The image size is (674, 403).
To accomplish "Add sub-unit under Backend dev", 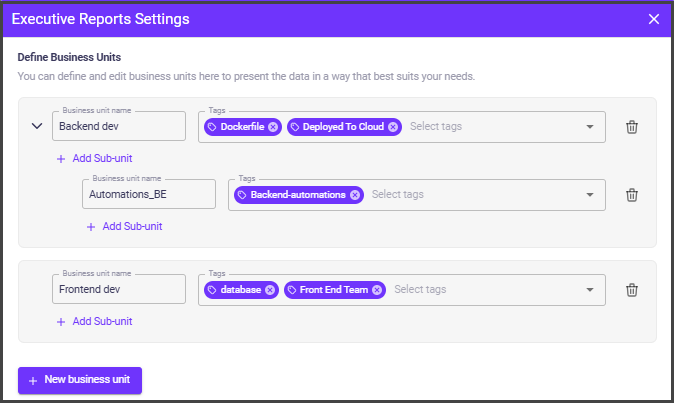I will (x=94, y=158).
